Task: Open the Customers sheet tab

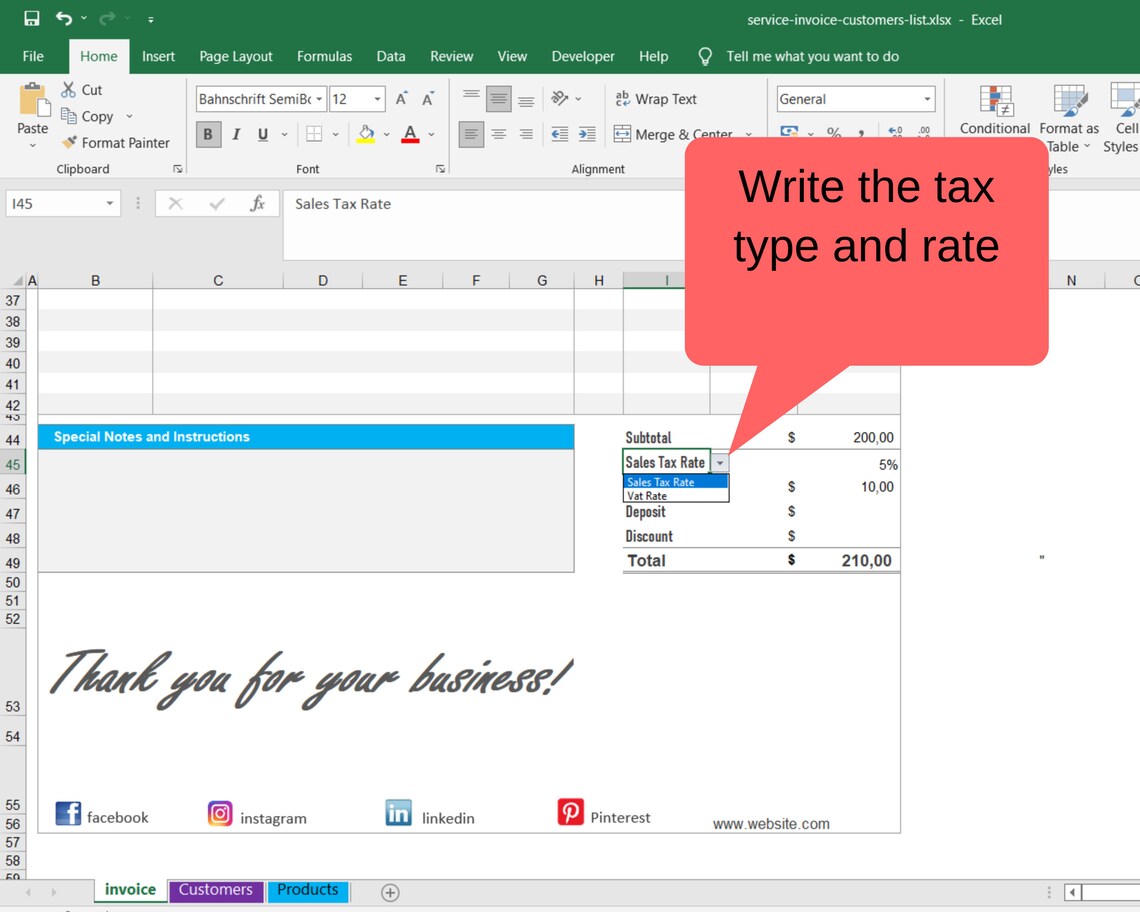Action: click(215, 889)
